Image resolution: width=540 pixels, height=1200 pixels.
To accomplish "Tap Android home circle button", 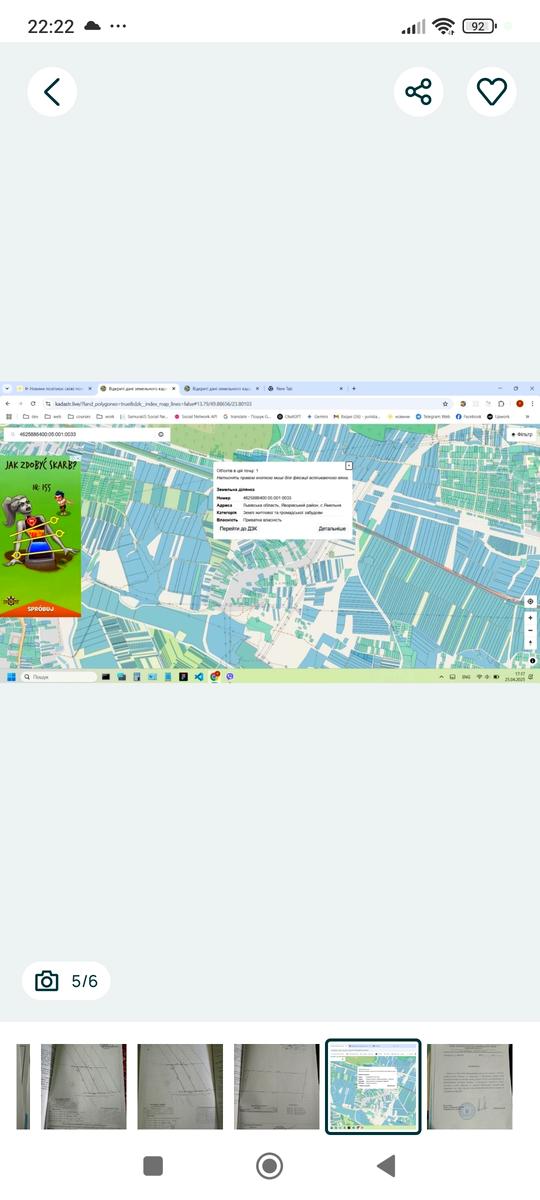I will tap(269, 1166).
